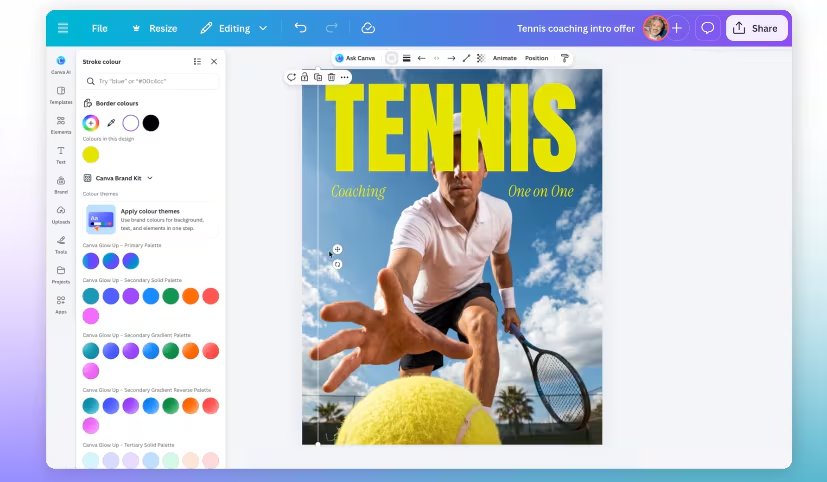Screen dimensions: 827x482
Task: Select teal swatch in Secondary Gradient Palette
Action: 91,351
